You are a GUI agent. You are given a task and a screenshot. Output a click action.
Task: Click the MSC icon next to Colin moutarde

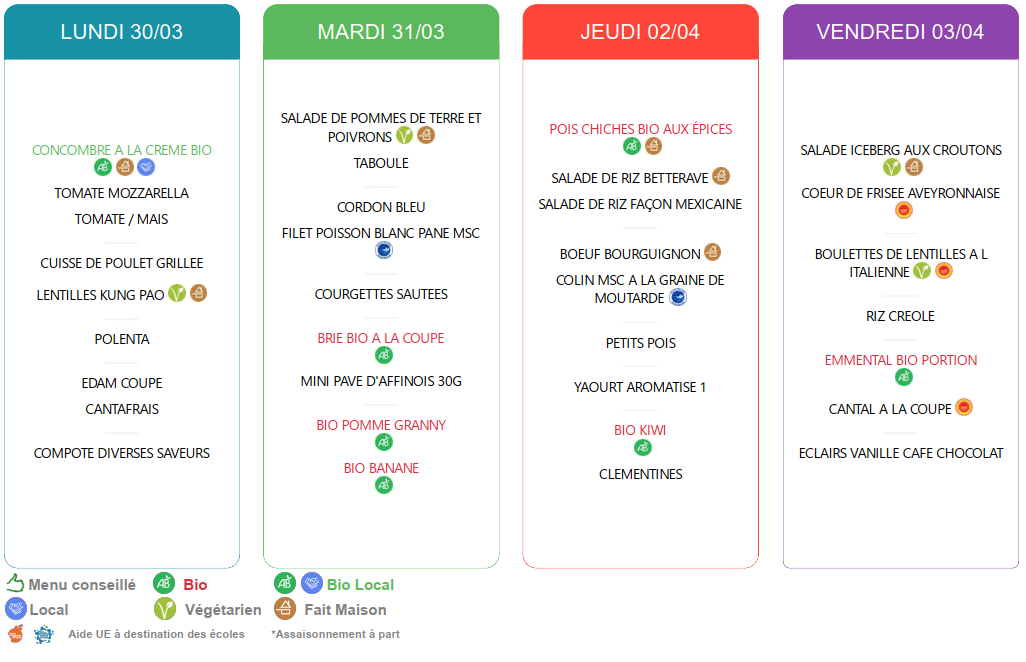[678, 297]
